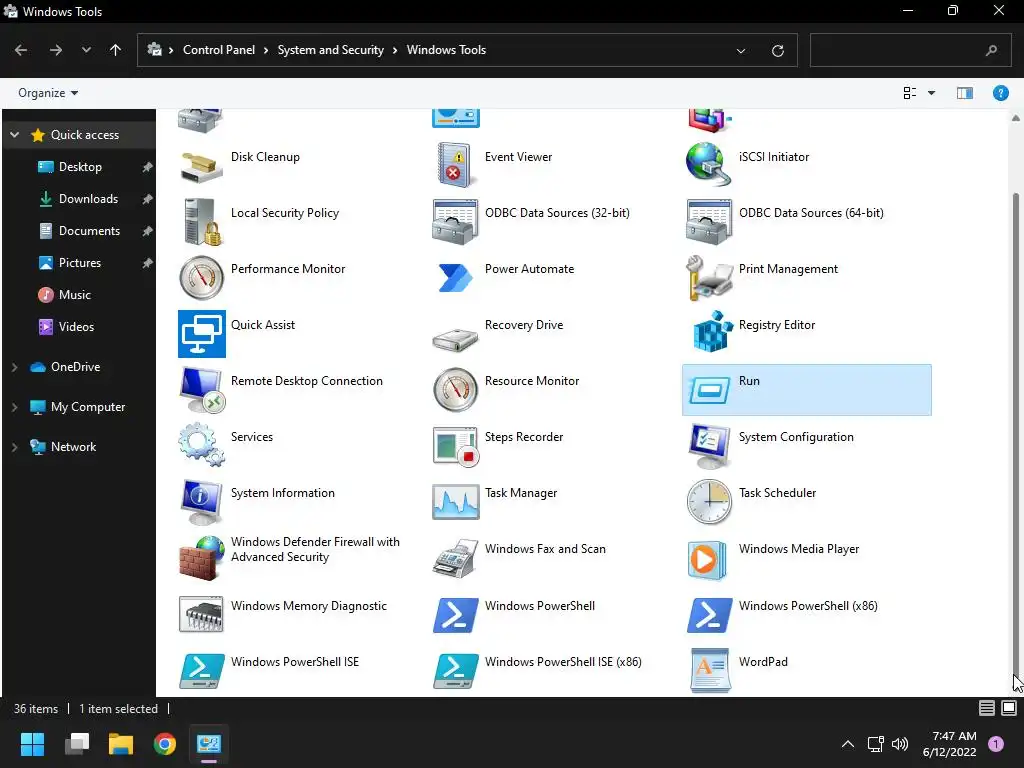The image size is (1024, 768).
Task: Refresh the Windows Tools folder
Action: (777, 51)
